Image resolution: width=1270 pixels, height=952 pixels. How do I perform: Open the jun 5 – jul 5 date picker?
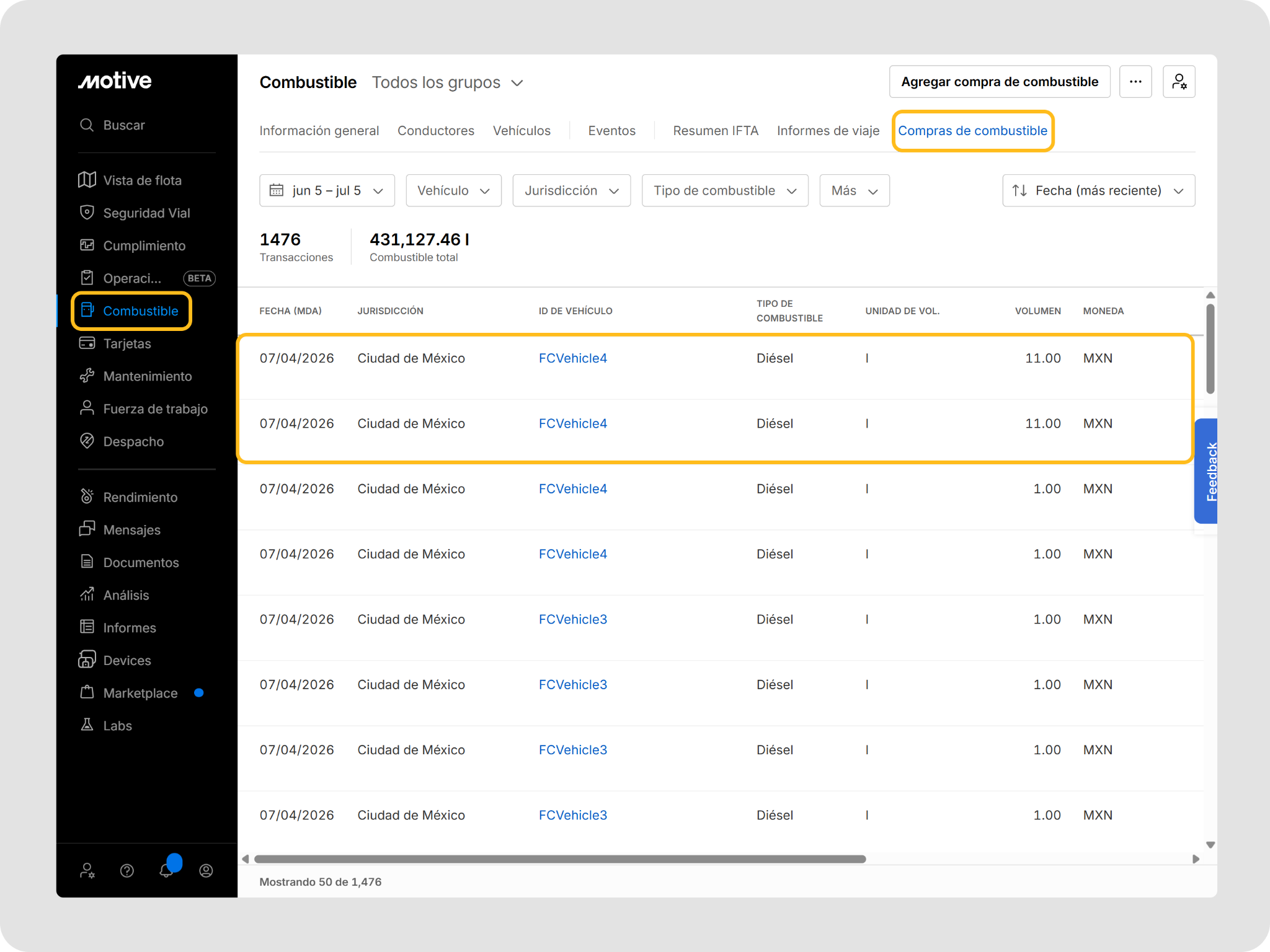(x=327, y=190)
